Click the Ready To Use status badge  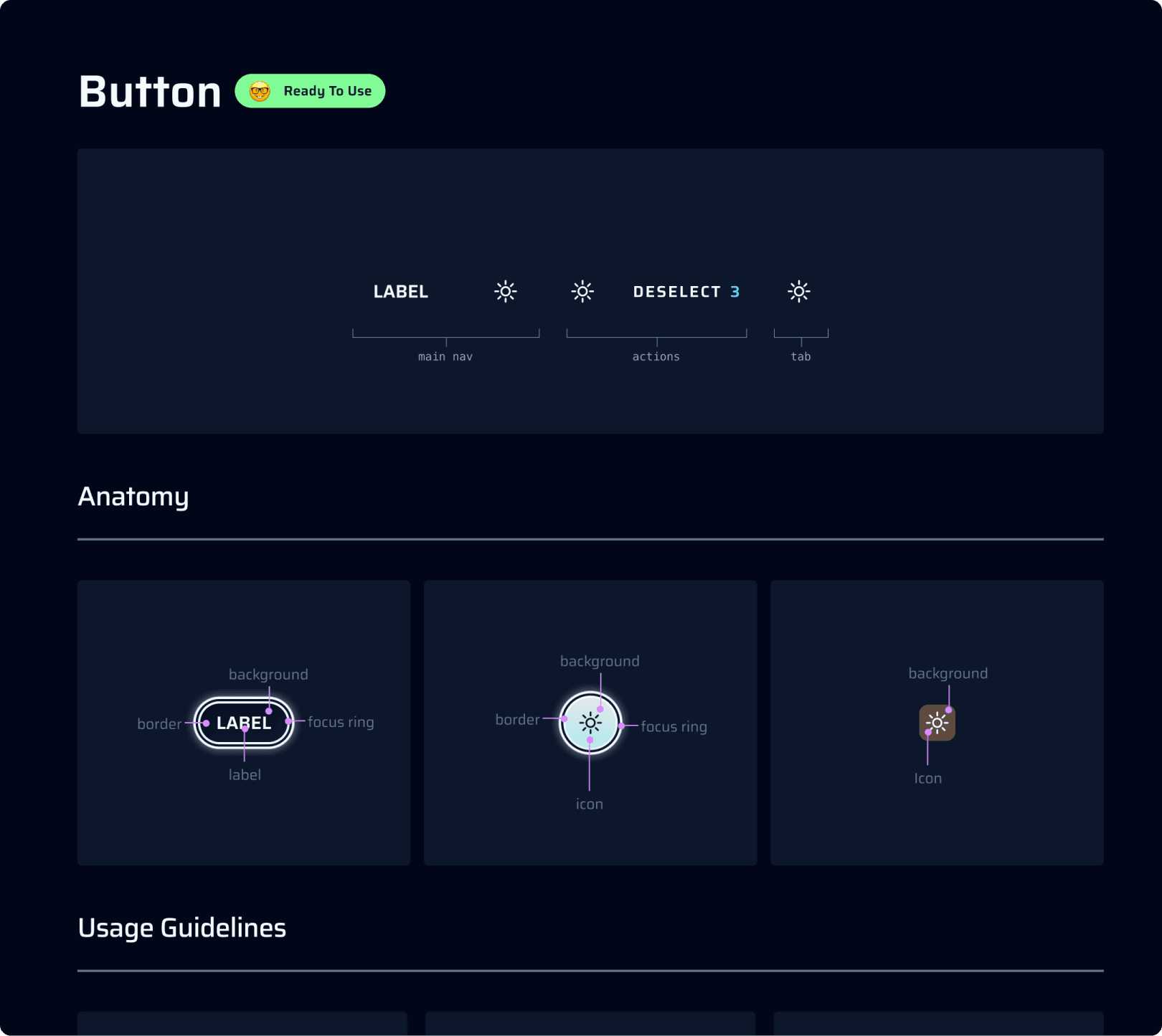[x=310, y=91]
